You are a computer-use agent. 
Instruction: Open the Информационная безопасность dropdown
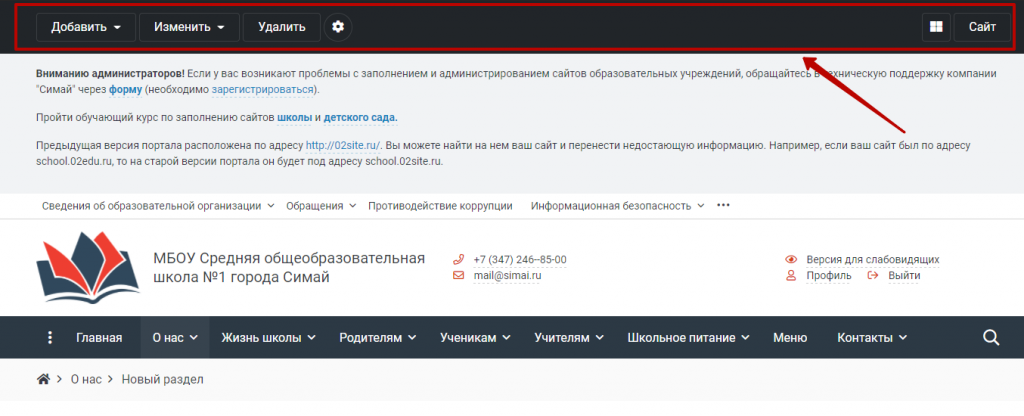617,206
